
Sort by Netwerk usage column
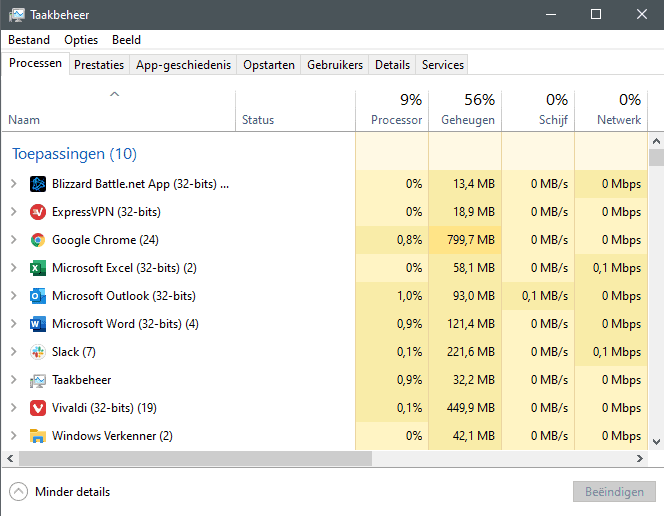(x=611, y=111)
